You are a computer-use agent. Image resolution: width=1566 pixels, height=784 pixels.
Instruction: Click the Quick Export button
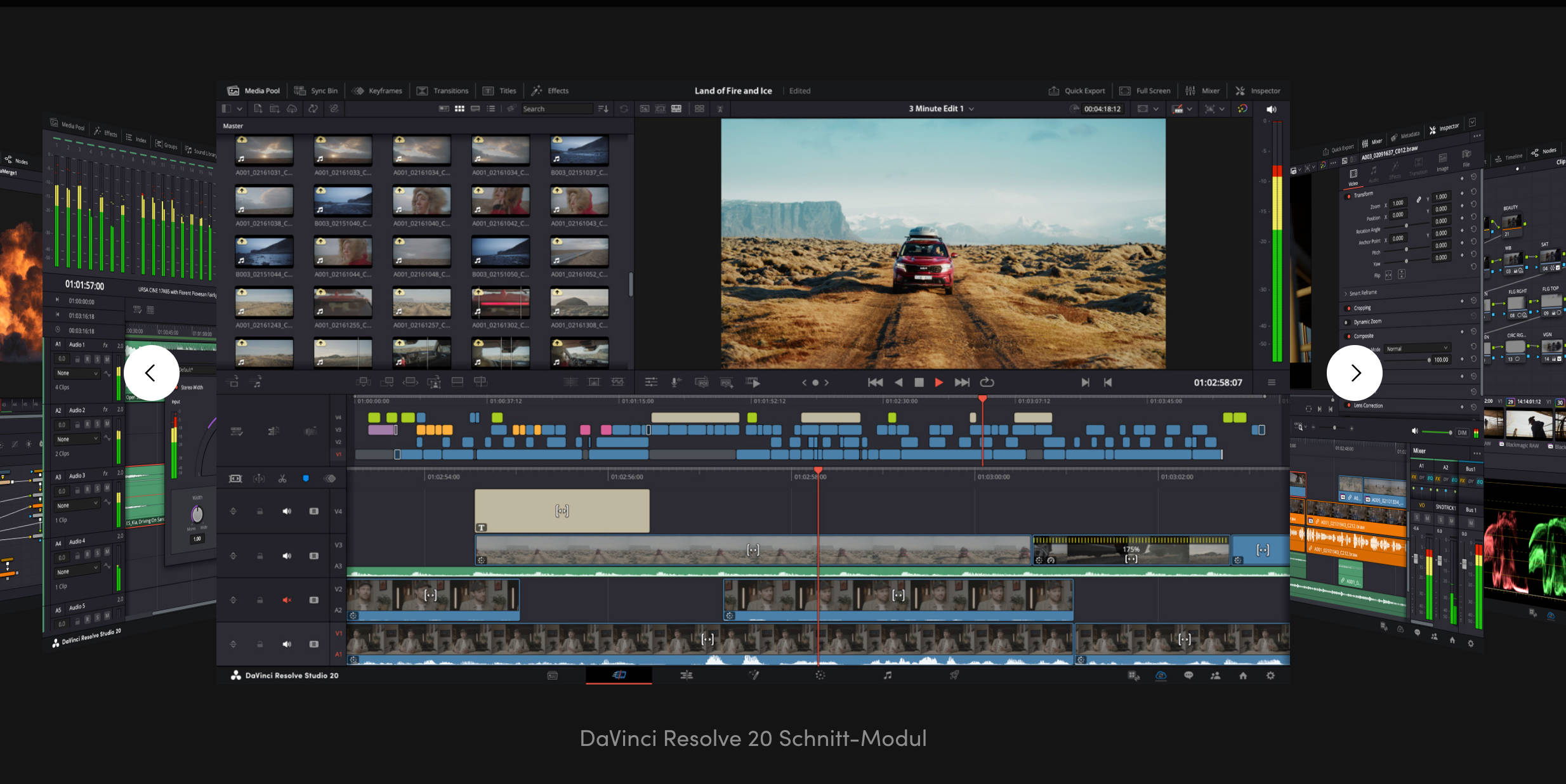coord(1077,90)
